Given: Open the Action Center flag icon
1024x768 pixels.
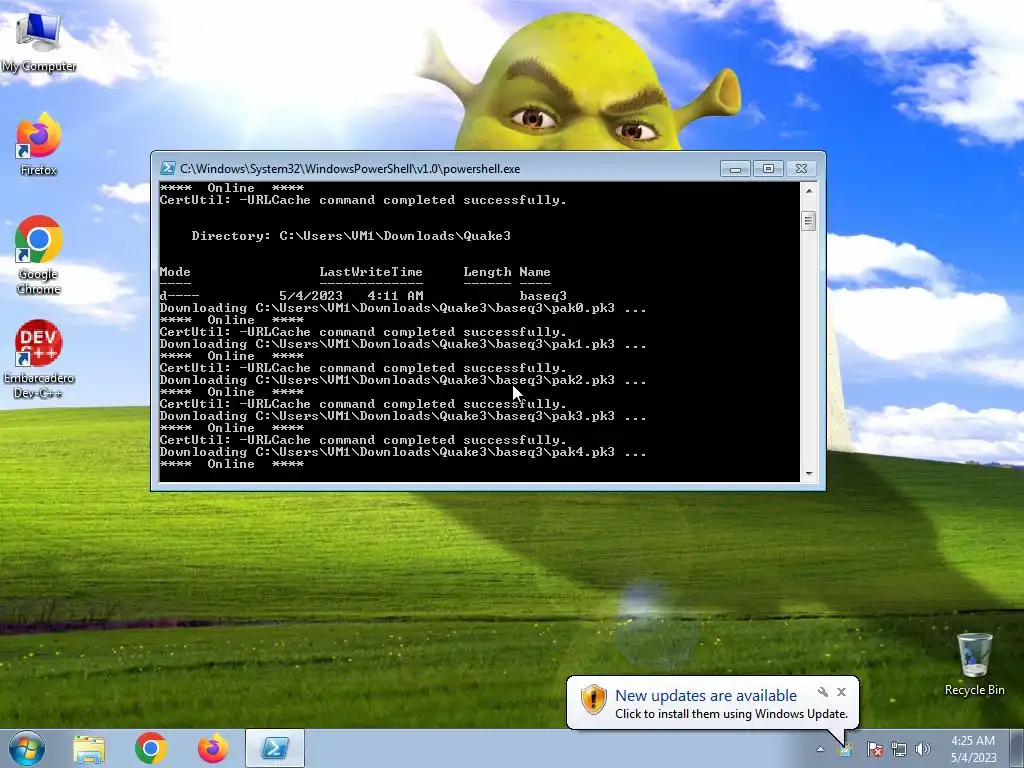Looking at the screenshot, I should click(x=874, y=749).
